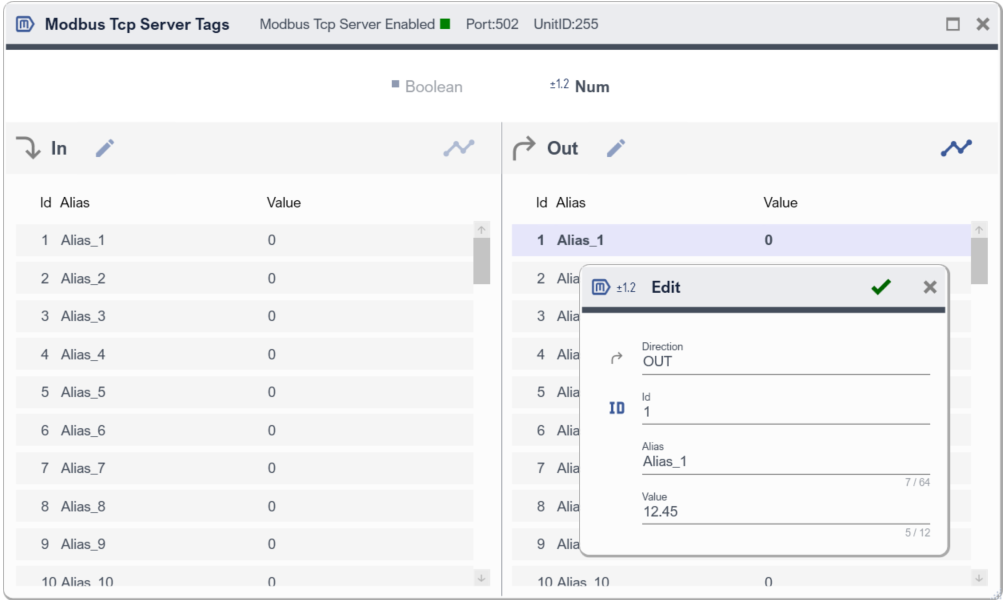Click the Out list scrollbar up arrow
The height and width of the screenshot is (602, 1007).
[979, 231]
